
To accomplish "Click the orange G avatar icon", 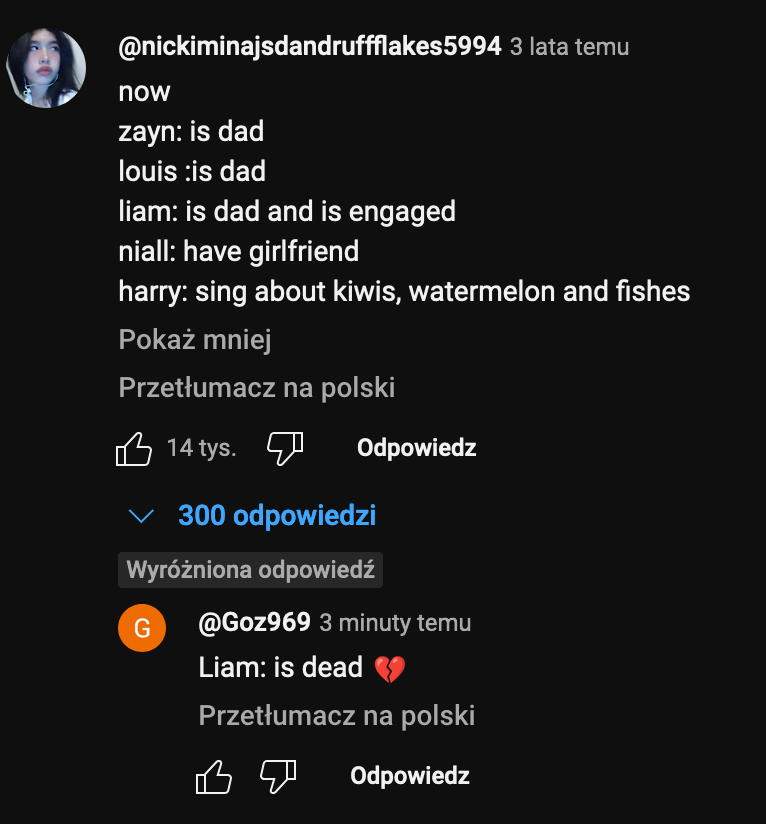I will (142, 629).
